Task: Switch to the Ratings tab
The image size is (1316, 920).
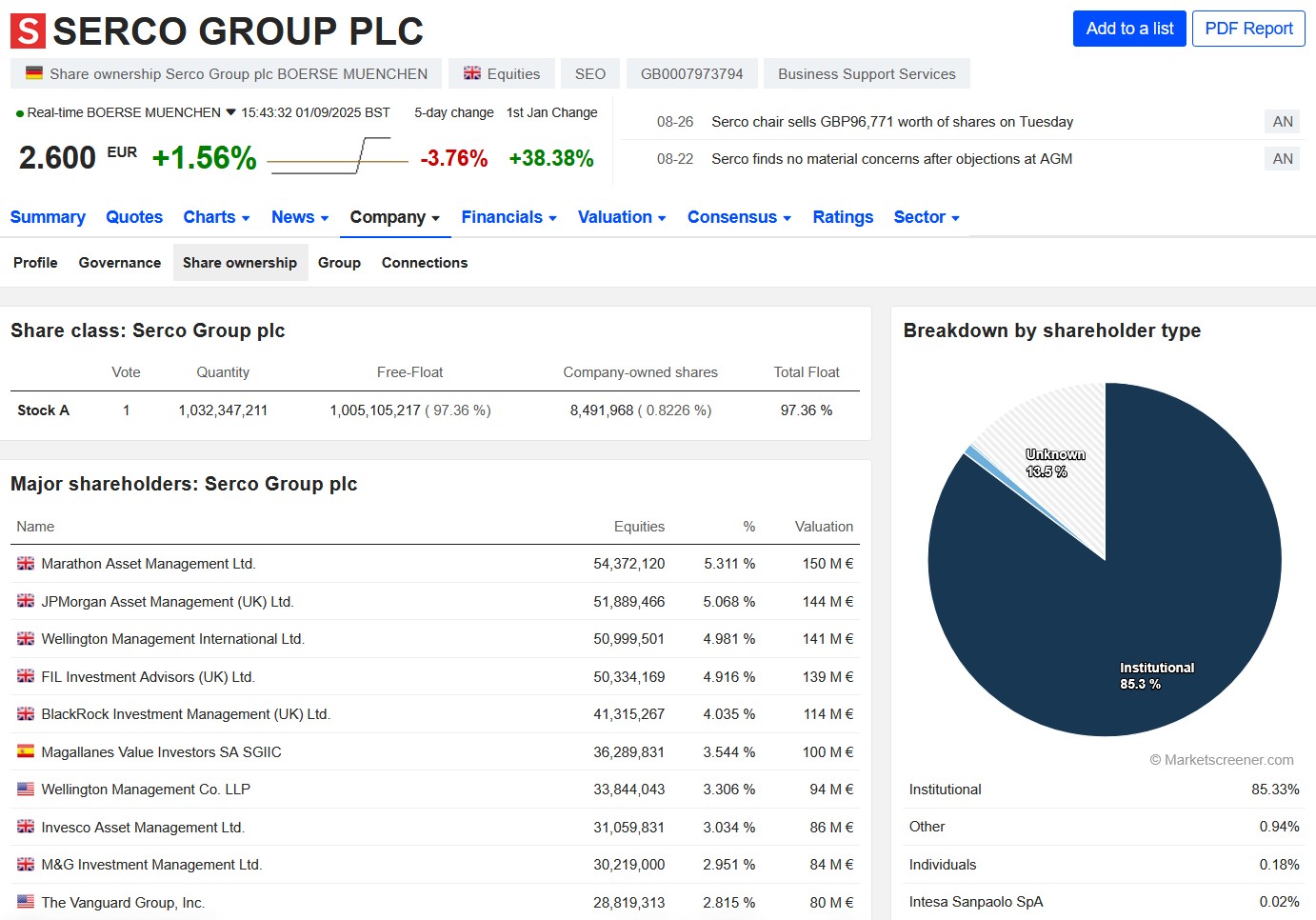Action: pyautogui.click(x=843, y=217)
